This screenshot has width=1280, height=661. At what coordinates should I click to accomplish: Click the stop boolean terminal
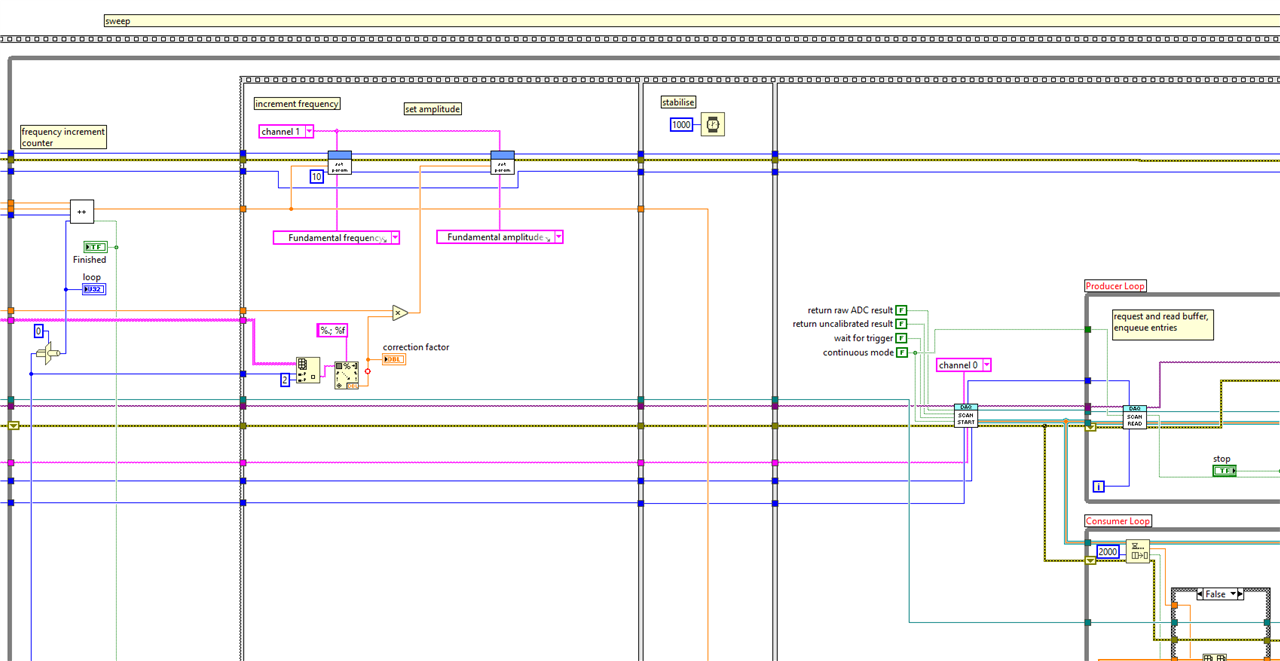point(1224,470)
